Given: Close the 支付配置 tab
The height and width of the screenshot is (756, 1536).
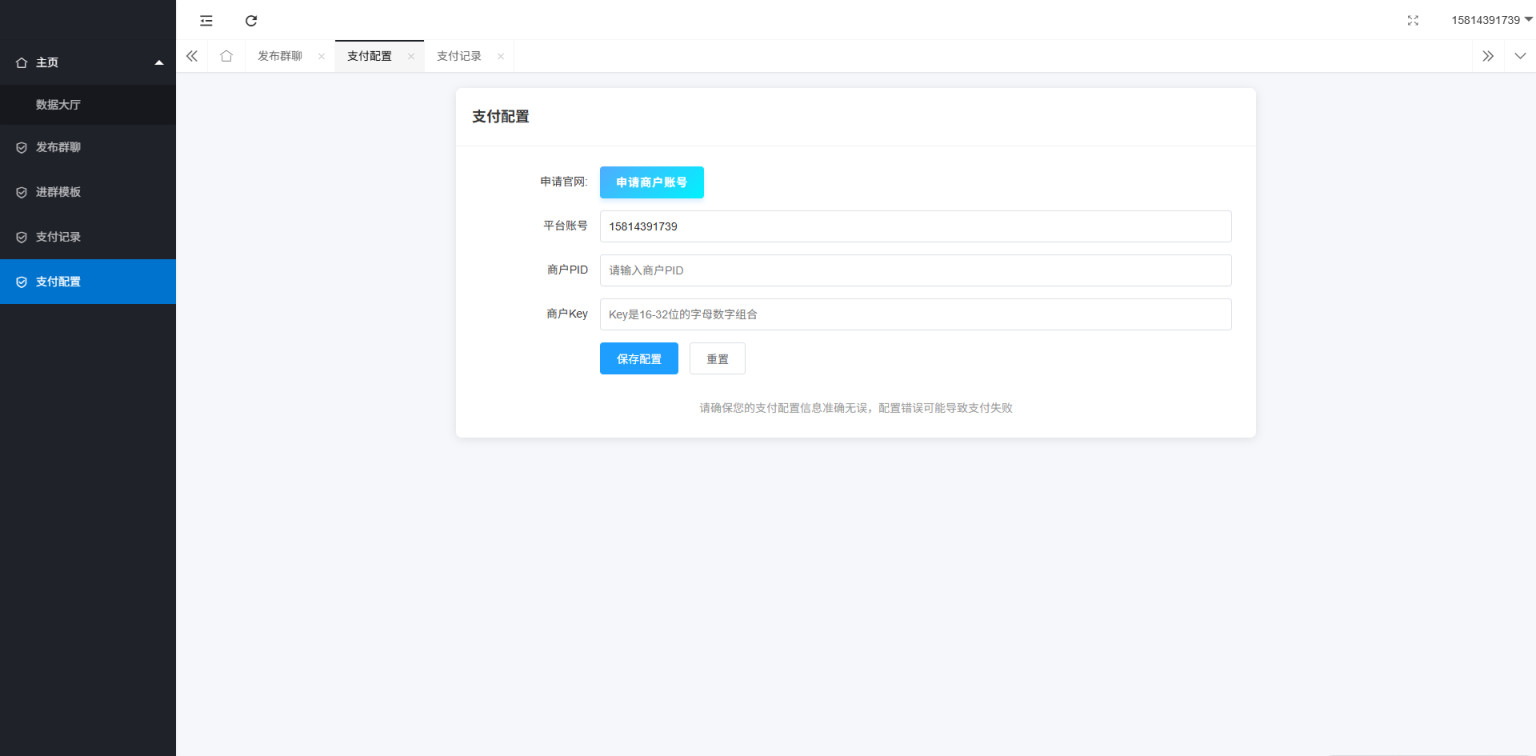Looking at the screenshot, I should point(411,57).
